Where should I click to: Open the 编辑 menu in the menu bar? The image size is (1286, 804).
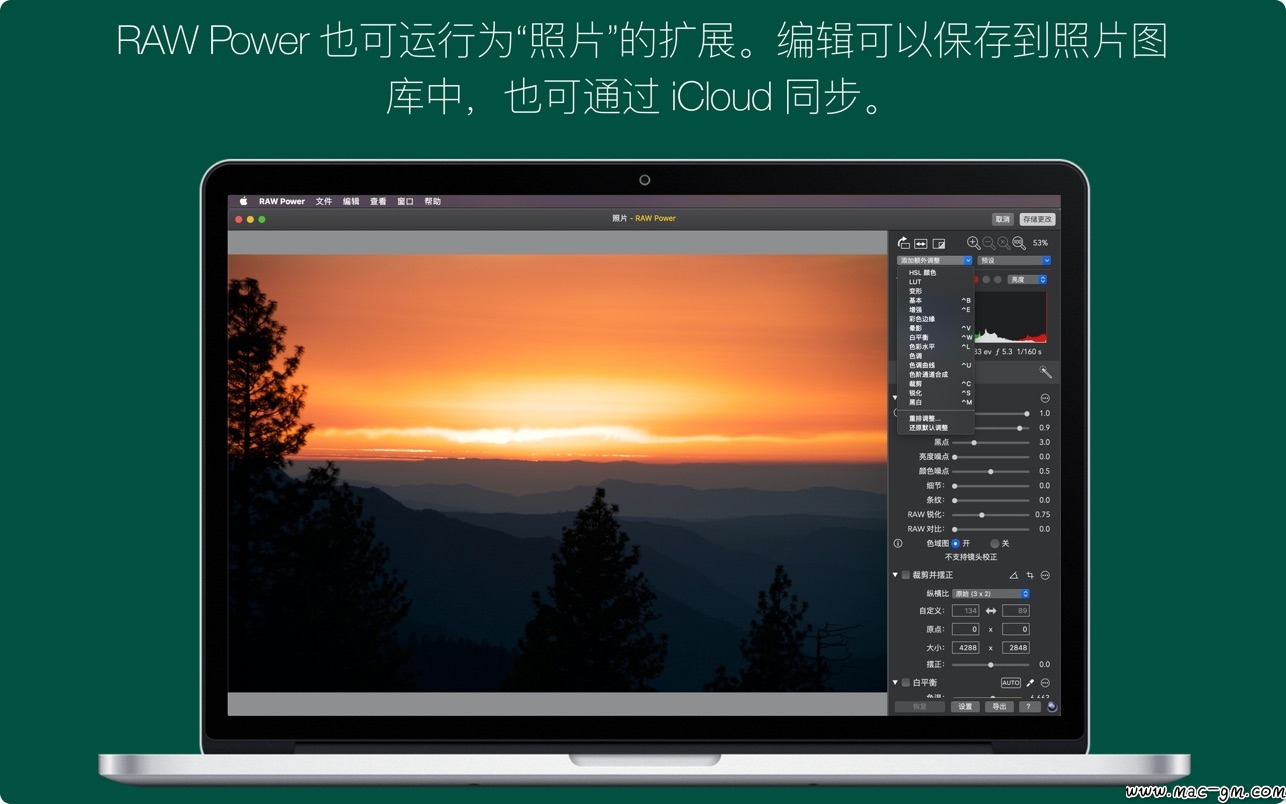click(x=351, y=201)
